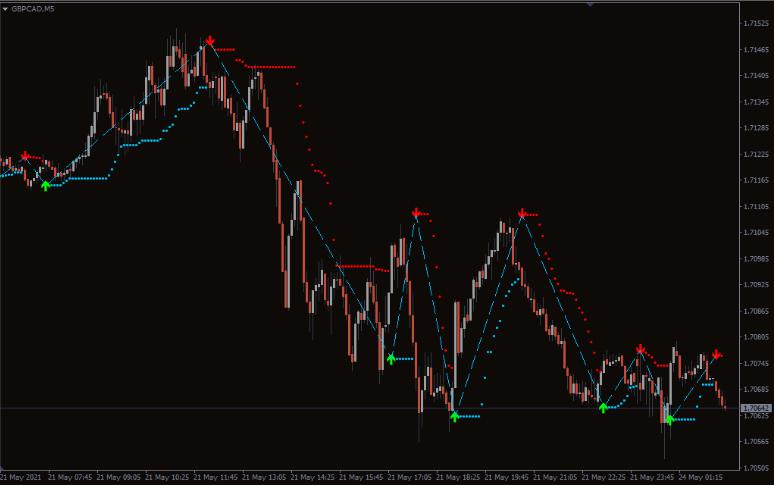Viewport: 775px width, 487px height.
Task: Click the 1.71225 price scale label
Action: tap(756, 154)
